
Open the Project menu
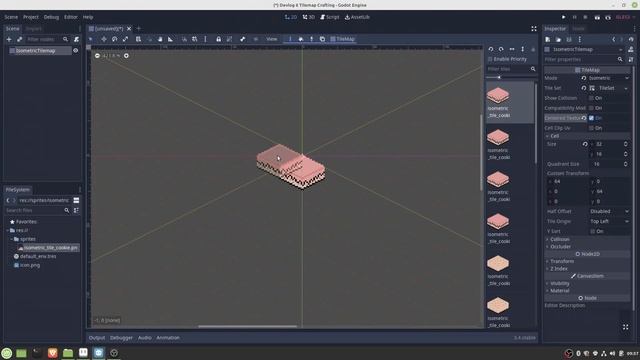(31, 17)
